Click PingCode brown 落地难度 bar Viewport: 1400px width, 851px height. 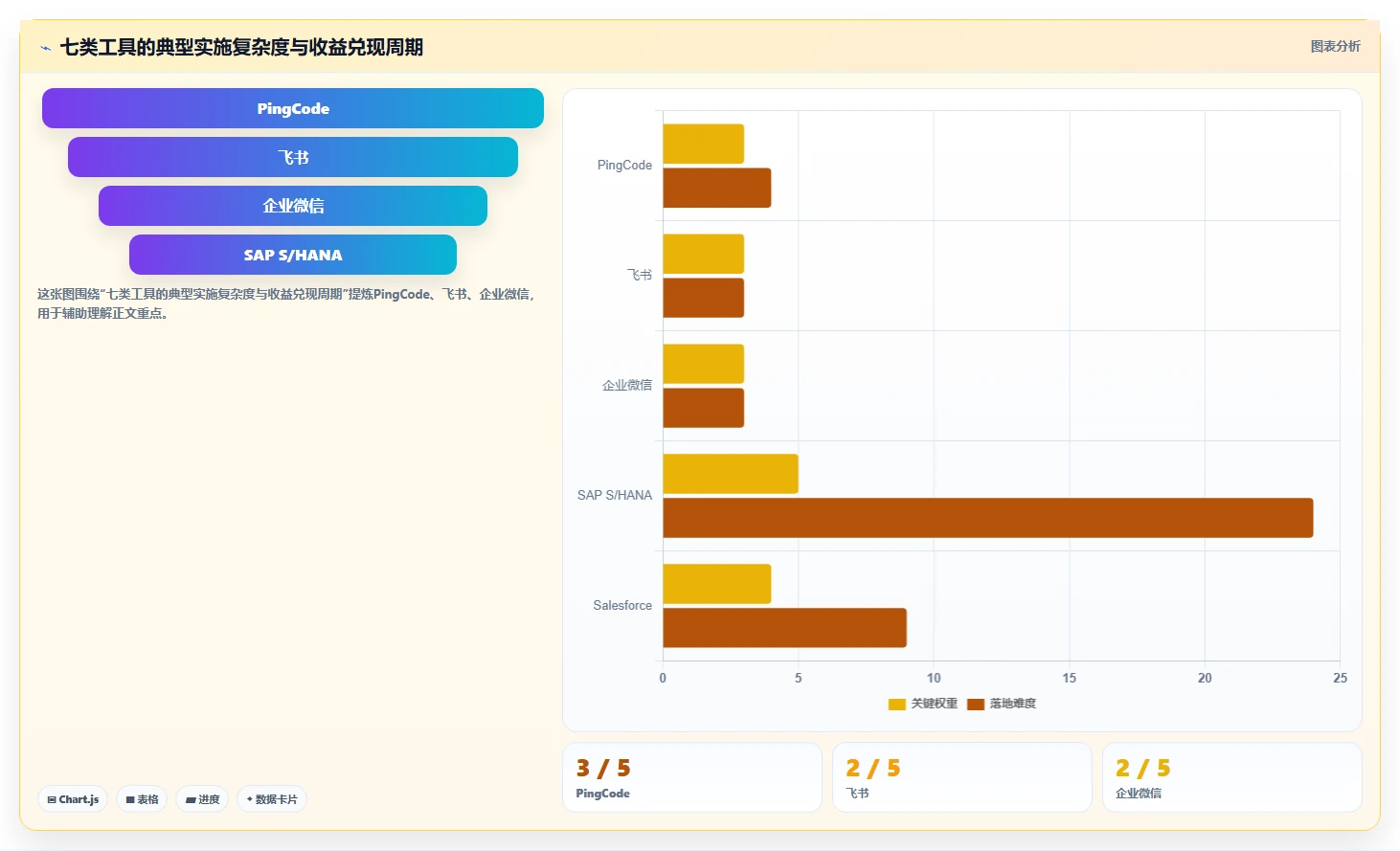pos(716,188)
